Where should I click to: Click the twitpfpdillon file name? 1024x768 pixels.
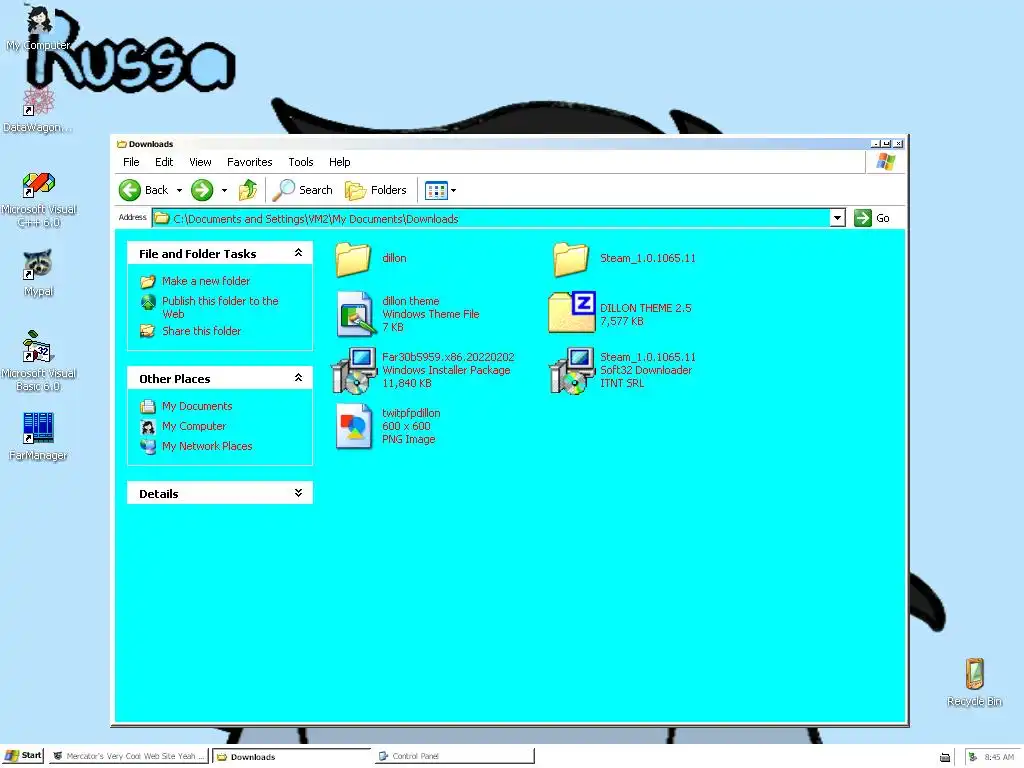coord(411,413)
